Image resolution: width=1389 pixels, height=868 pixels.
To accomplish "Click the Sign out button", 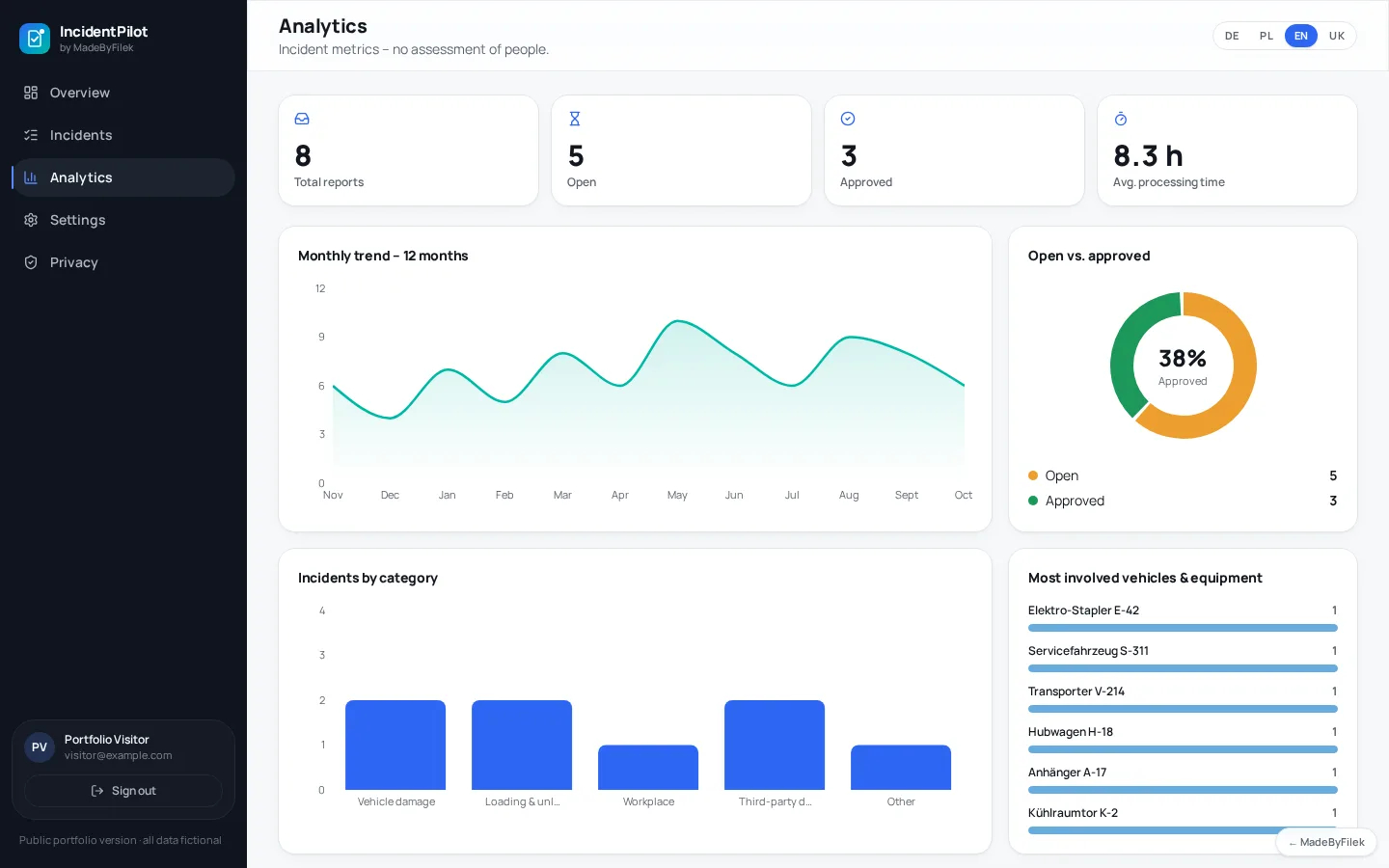I will pyautogui.click(x=123, y=791).
